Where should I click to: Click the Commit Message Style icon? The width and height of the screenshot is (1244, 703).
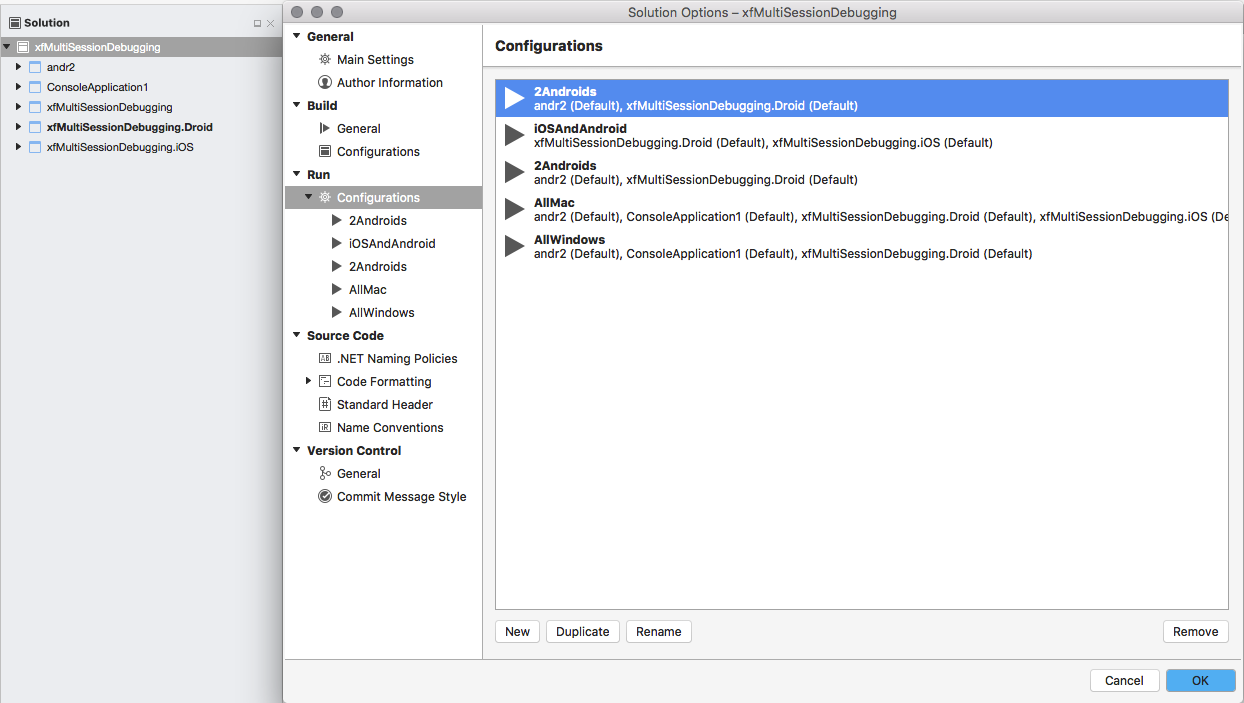pos(325,497)
